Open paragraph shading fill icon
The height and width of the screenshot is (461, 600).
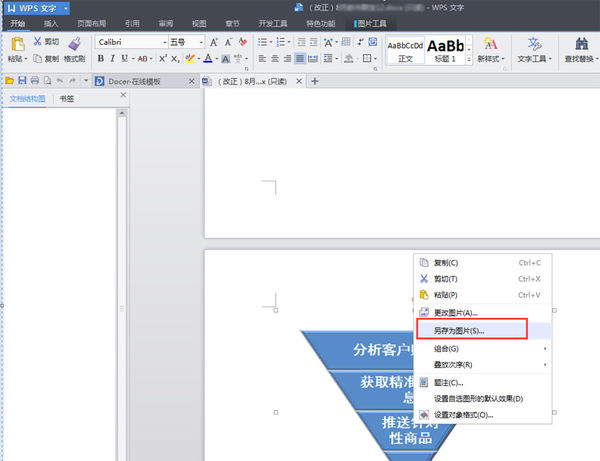349,59
